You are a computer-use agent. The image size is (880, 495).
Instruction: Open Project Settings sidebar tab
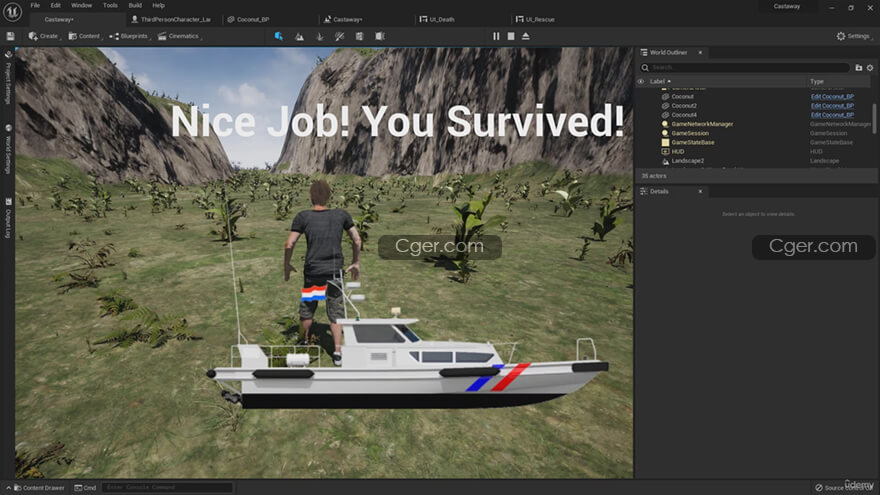(x=8, y=79)
